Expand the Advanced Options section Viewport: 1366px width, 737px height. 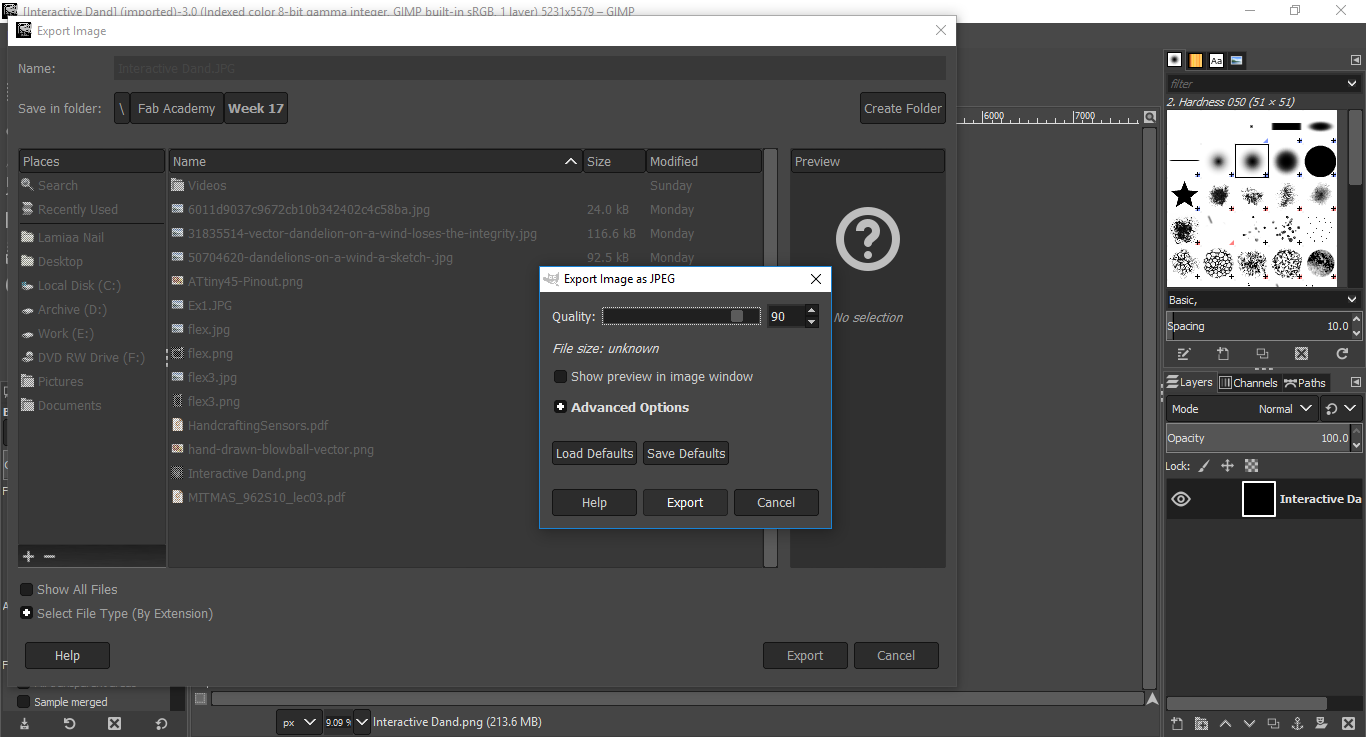[560, 407]
